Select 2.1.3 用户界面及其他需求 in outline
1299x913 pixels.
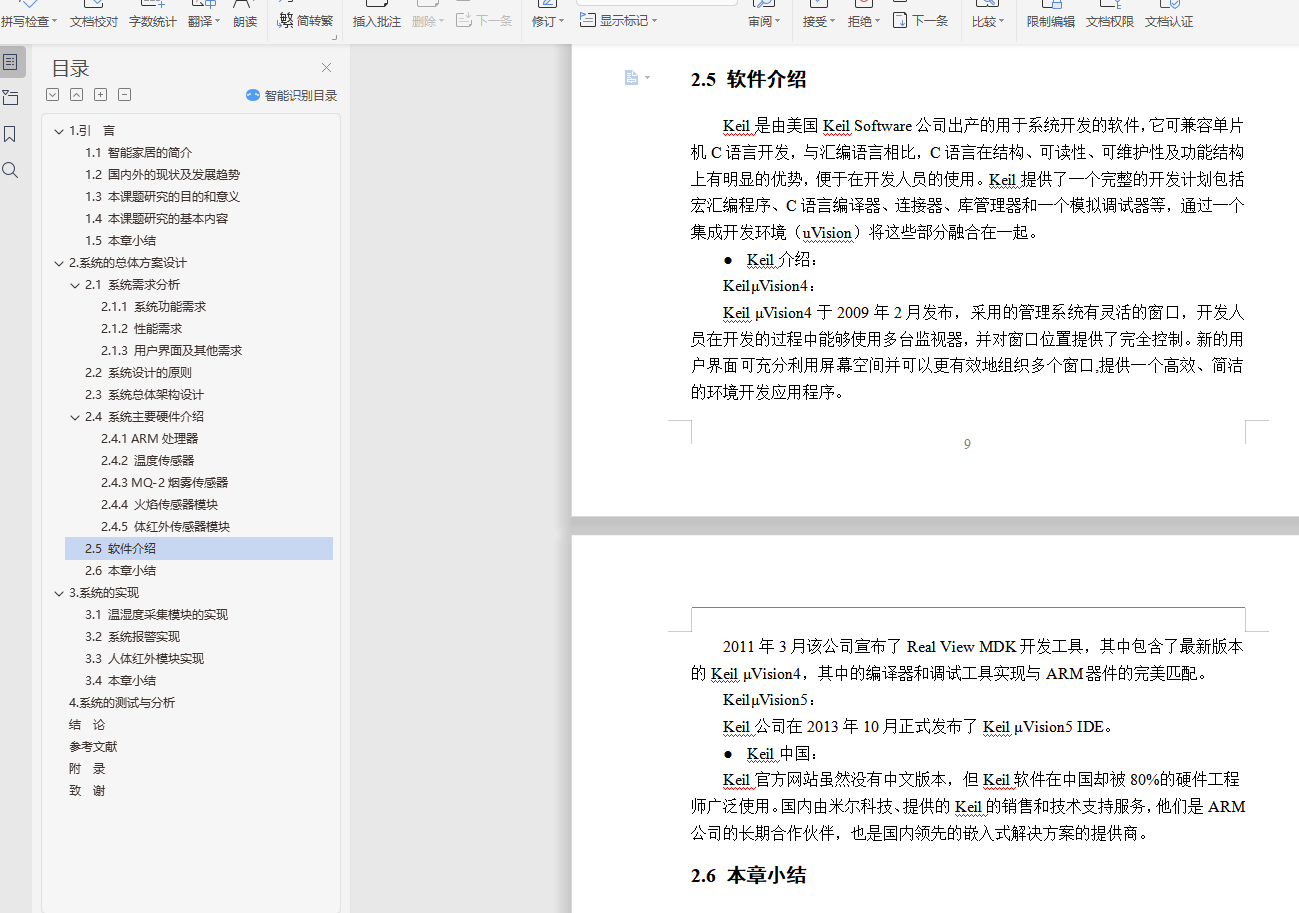171,351
